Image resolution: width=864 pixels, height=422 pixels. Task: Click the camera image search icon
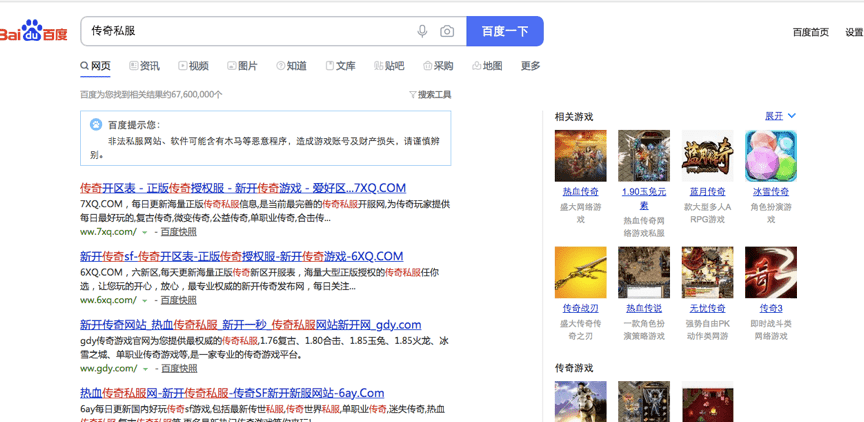[447, 31]
